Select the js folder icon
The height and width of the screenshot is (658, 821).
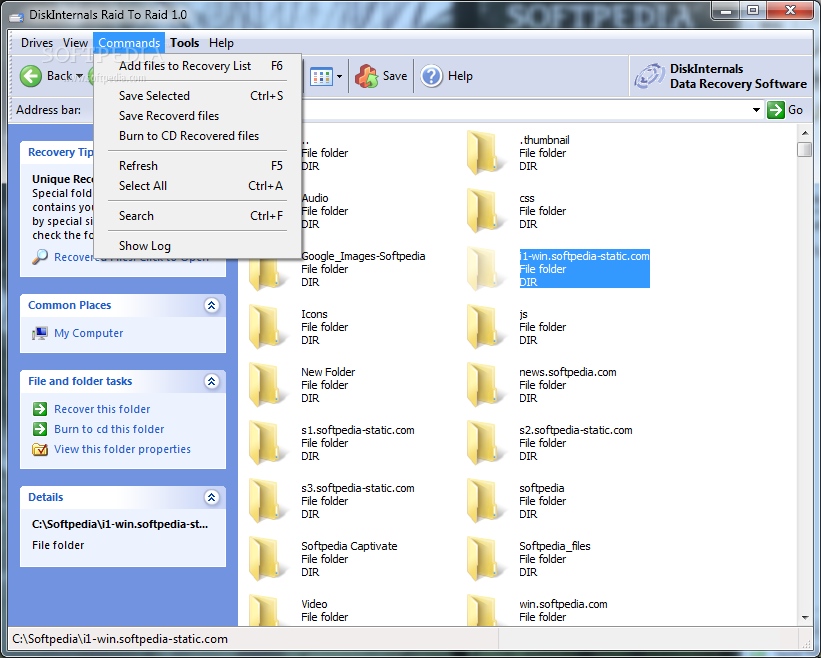(484, 327)
